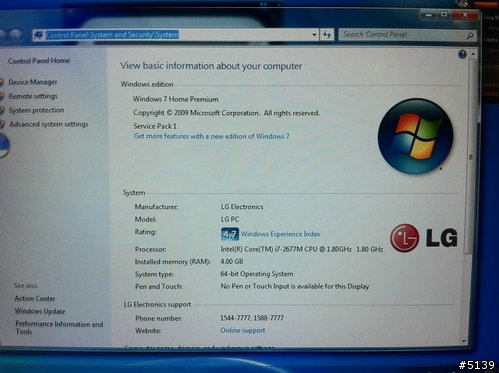Click the Device Manager shield icon

(x=2, y=82)
